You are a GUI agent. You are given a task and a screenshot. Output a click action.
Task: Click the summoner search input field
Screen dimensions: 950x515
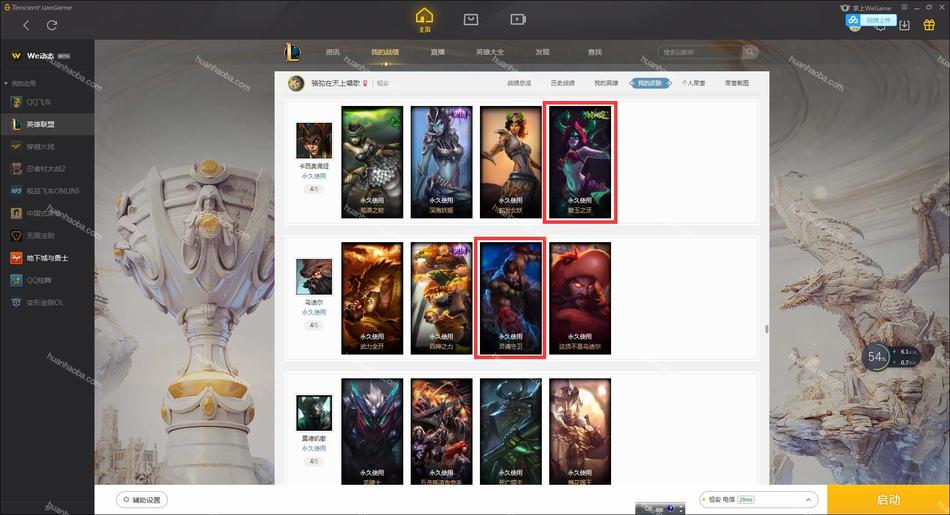click(x=700, y=52)
